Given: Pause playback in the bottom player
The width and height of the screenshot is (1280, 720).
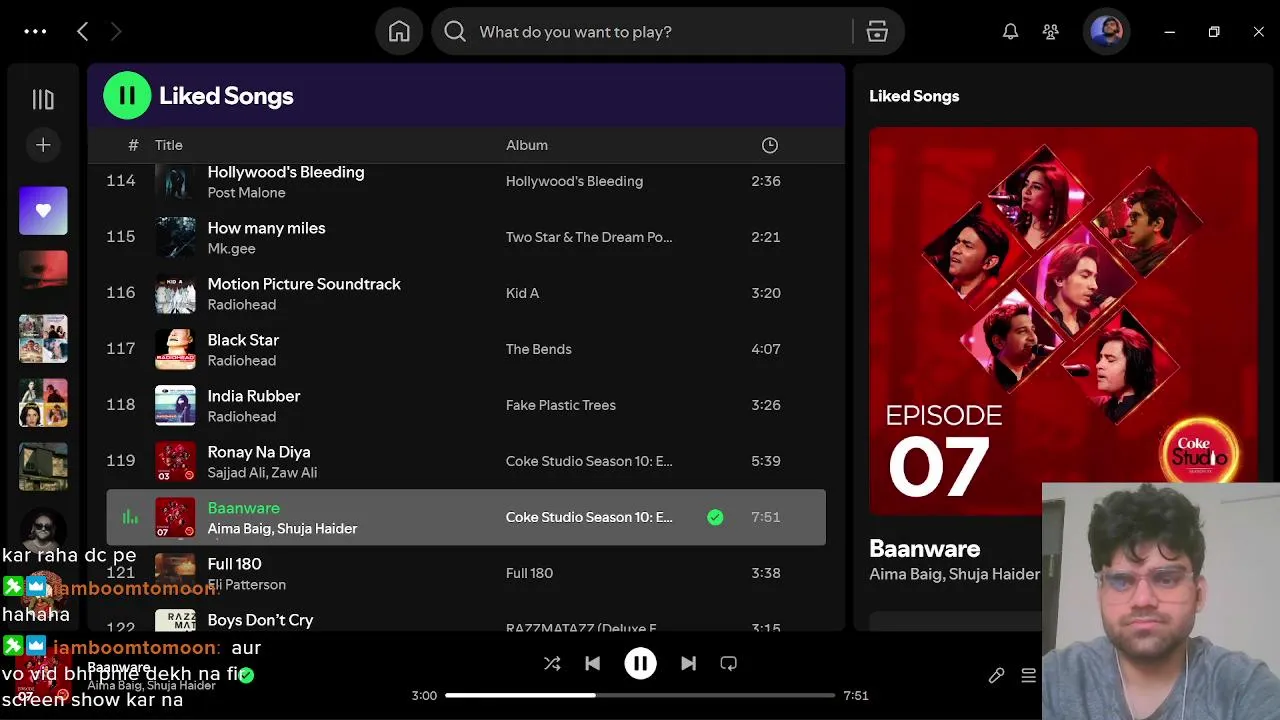Looking at the screenshot, I should 640,663.
